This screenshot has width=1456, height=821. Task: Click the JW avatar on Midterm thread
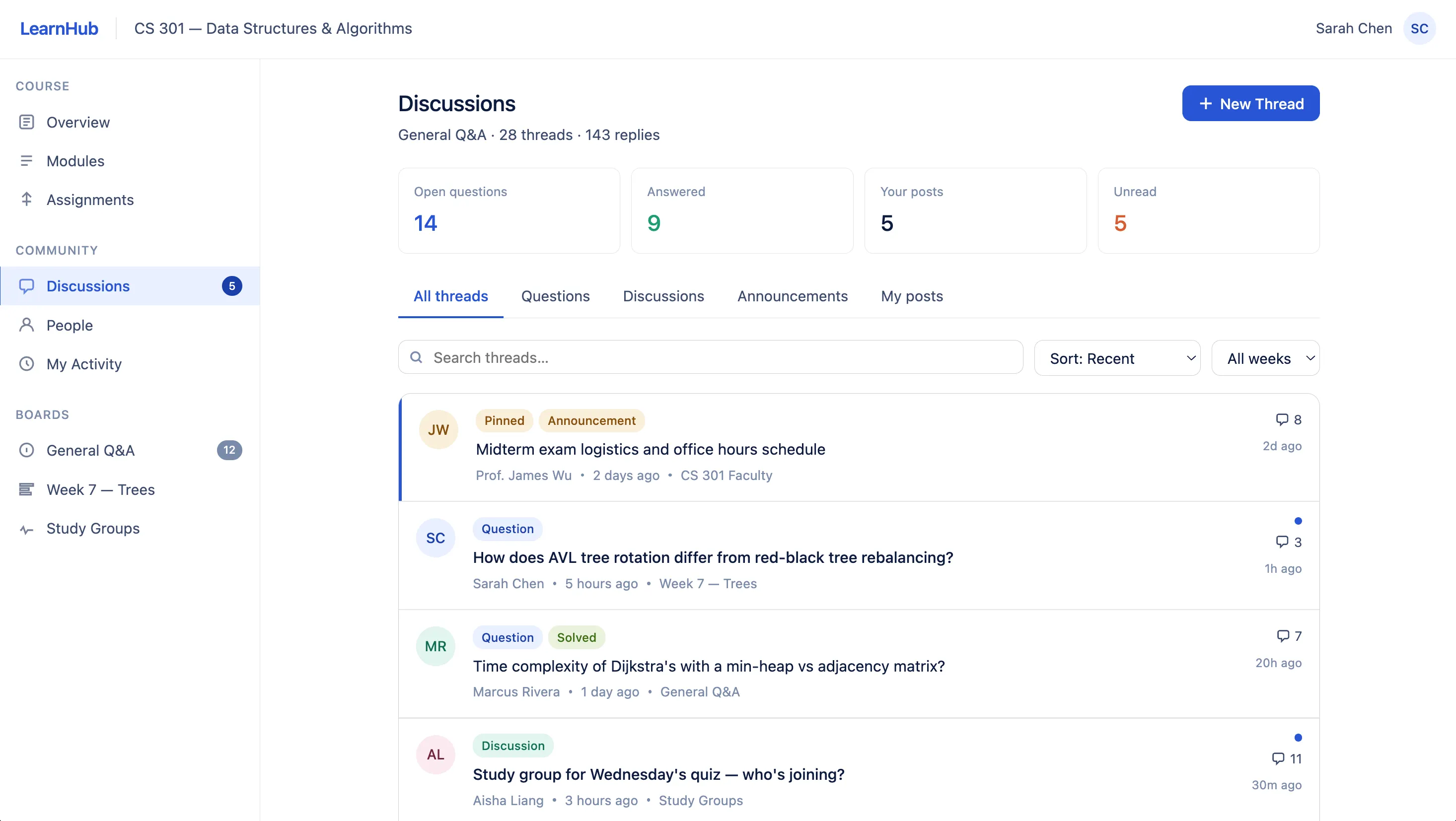tap(438, 429)
